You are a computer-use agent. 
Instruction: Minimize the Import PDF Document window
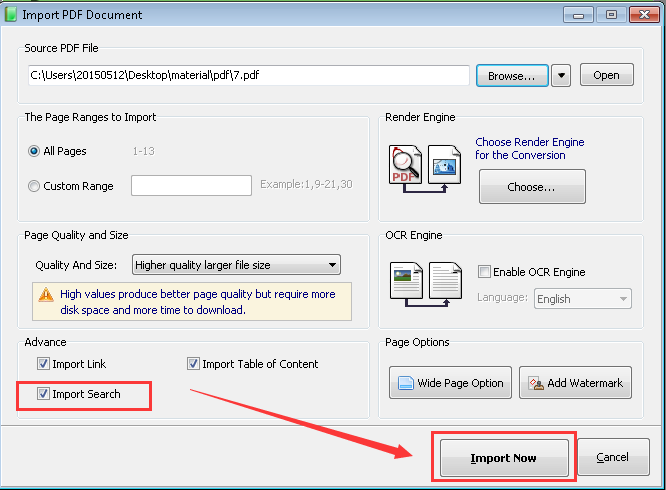coord(578,15)
